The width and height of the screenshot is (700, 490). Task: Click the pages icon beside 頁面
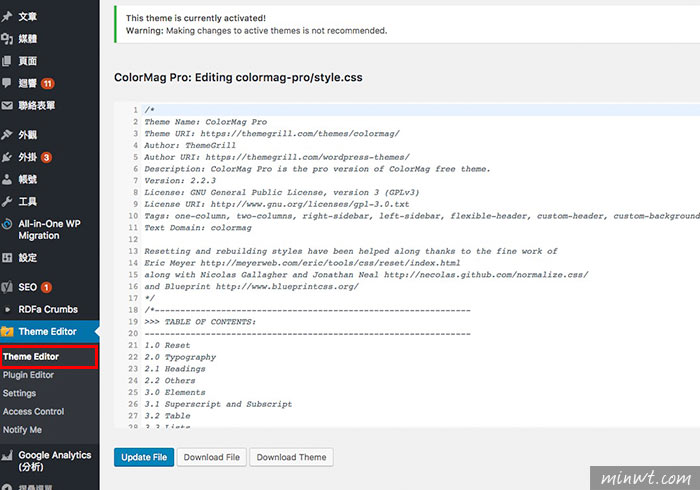pos(7,61)
